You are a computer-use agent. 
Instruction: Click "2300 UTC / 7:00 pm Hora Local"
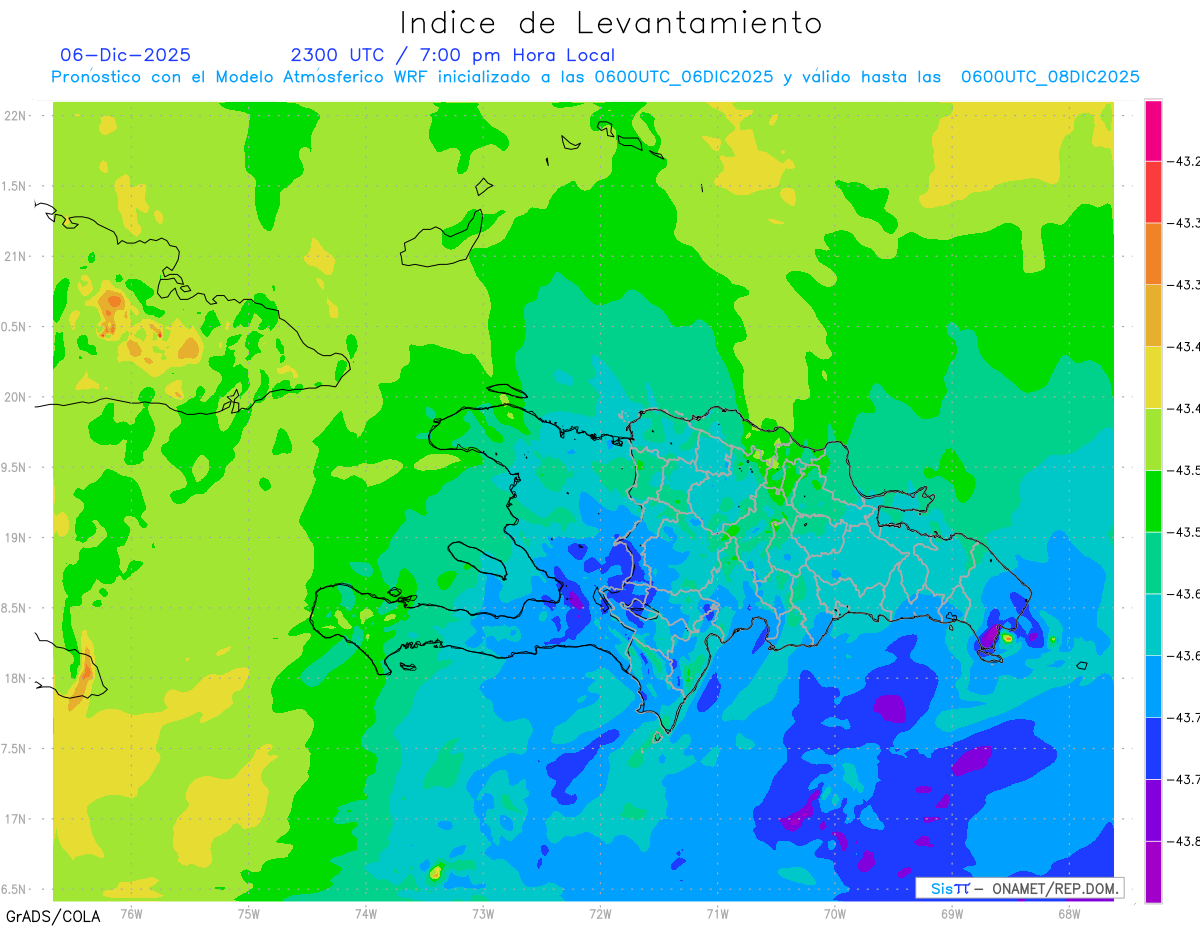coord(453,55)
